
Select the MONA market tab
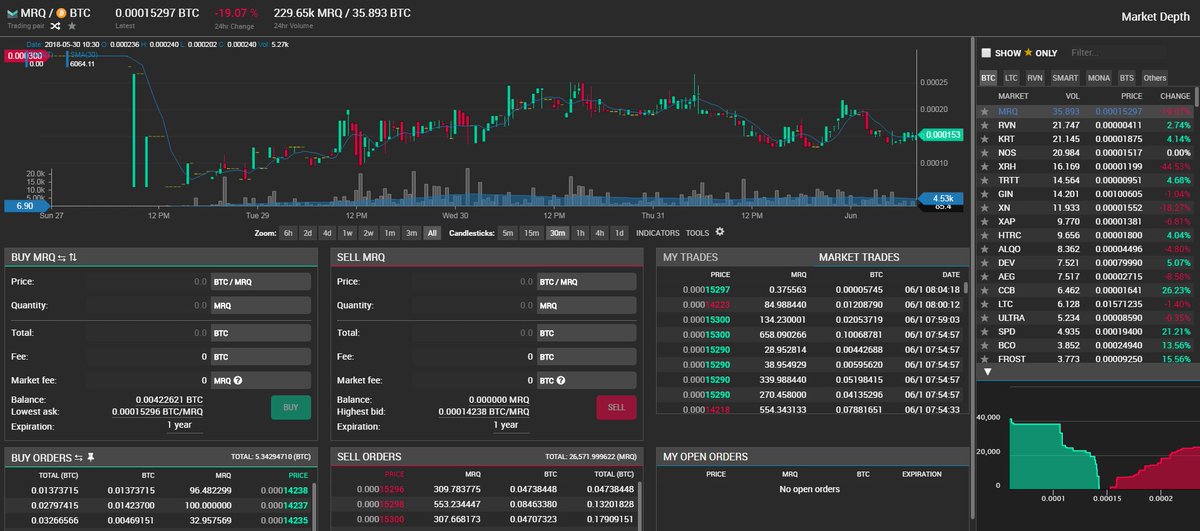[x=1099, y=77]
